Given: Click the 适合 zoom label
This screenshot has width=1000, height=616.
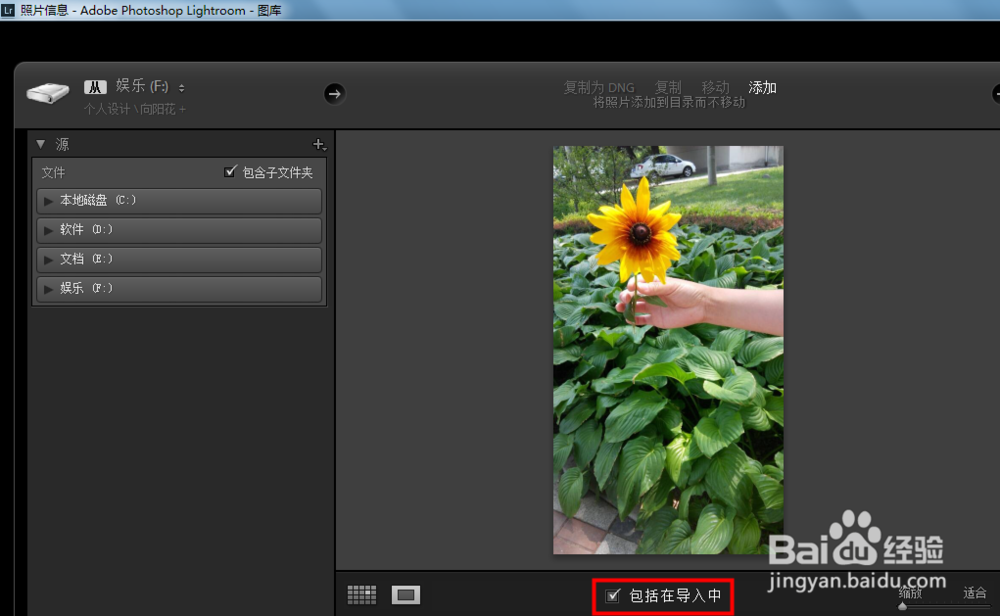Looking at the screenshot, I should 974,593.
